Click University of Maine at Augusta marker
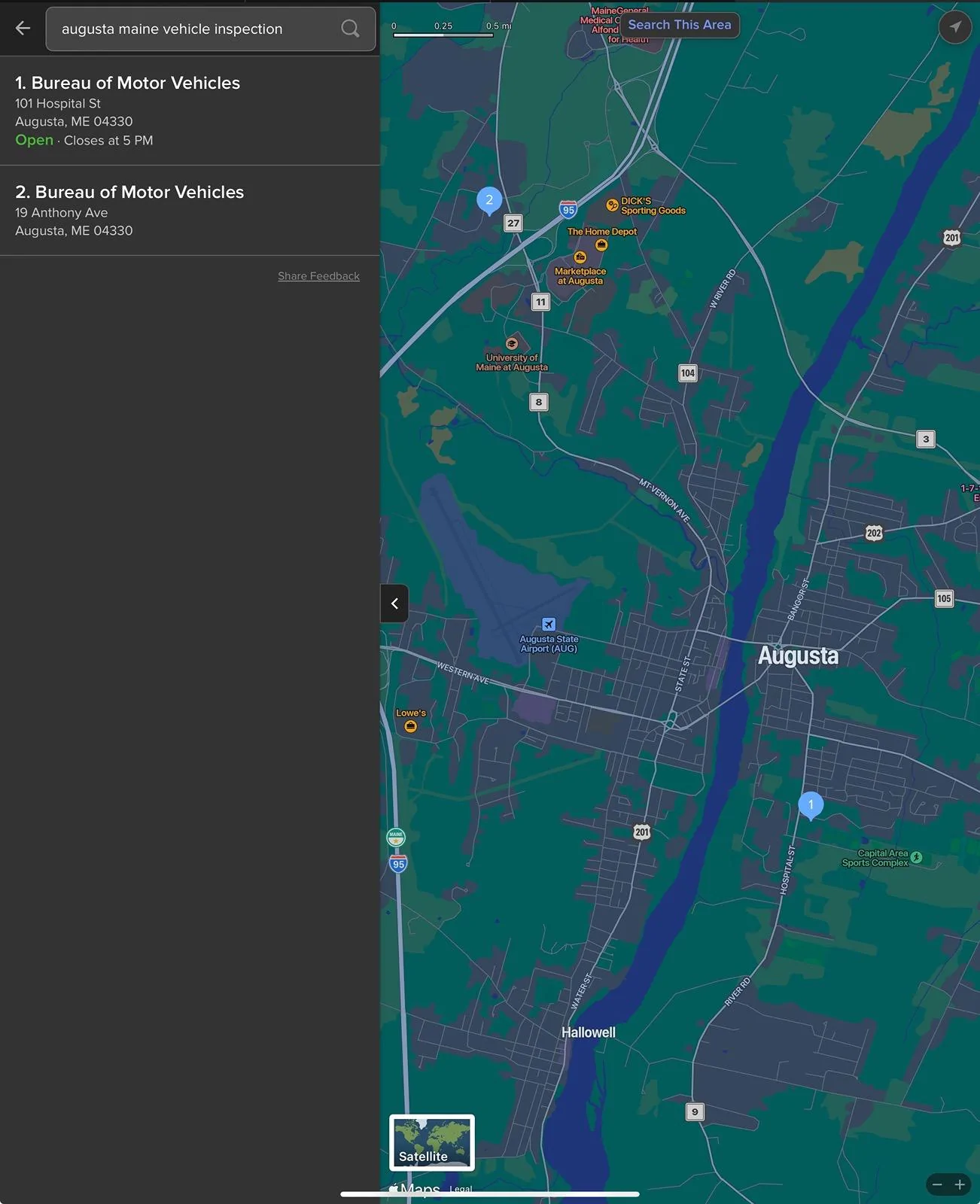 click(x=512, y=344)
